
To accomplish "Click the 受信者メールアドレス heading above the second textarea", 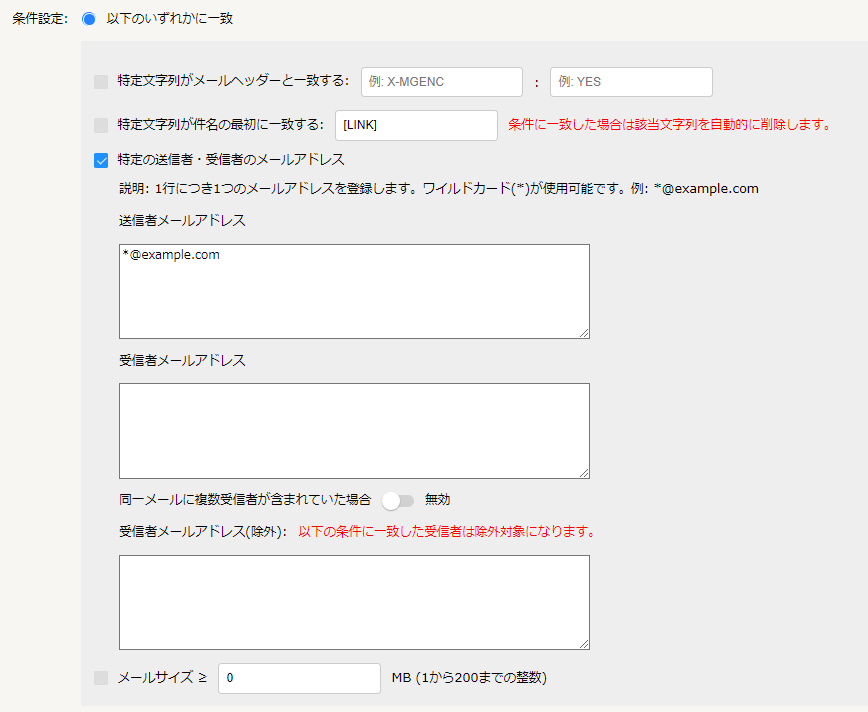I will 182,360.
